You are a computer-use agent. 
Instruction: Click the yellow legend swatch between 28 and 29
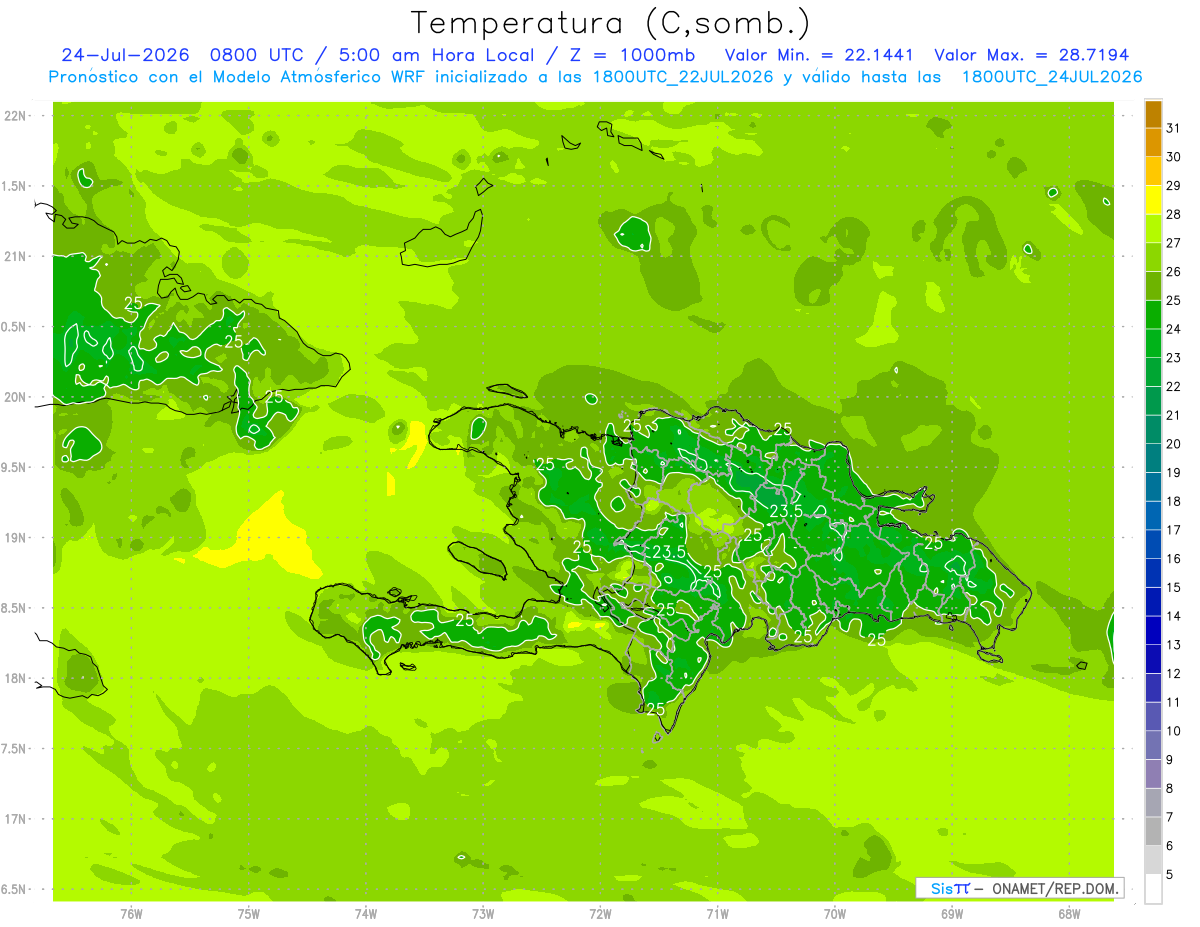(x=1153, y=200)
